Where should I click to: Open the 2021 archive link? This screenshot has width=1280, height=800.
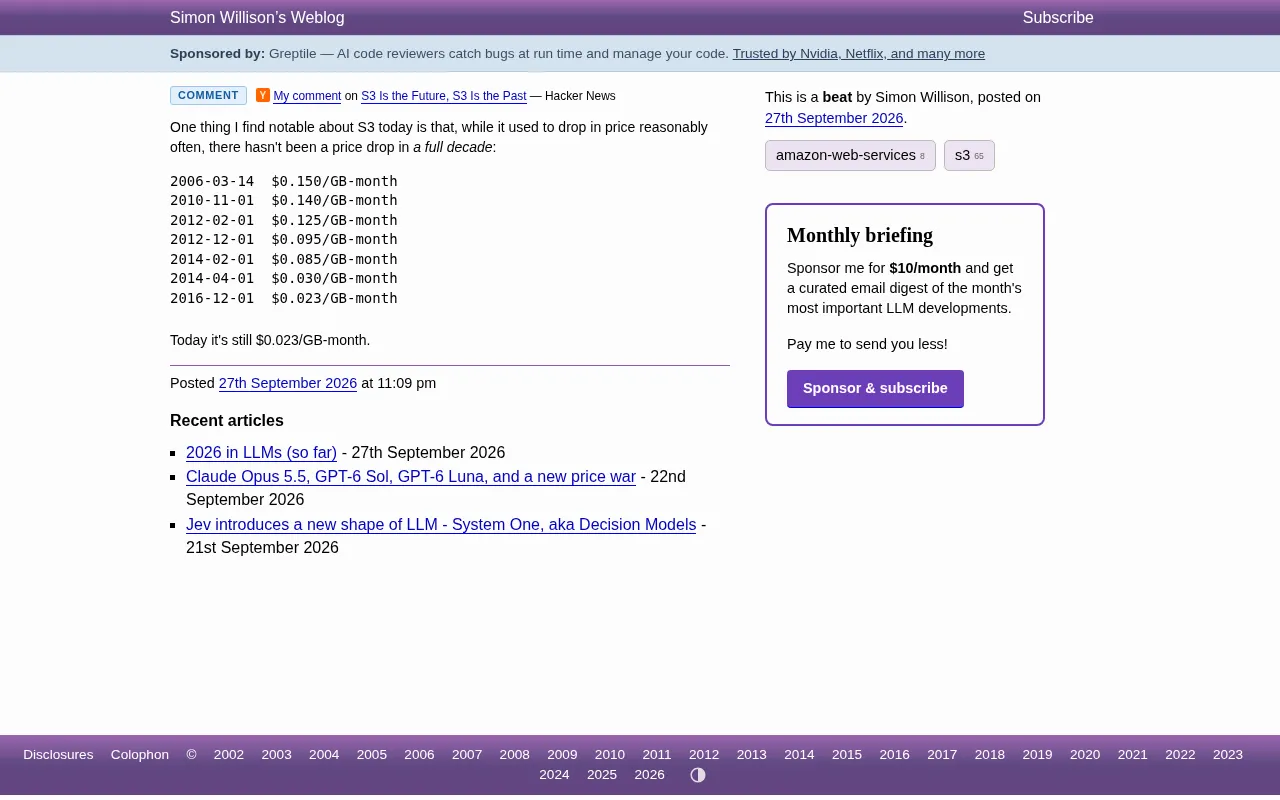[x=1133, y=755]
